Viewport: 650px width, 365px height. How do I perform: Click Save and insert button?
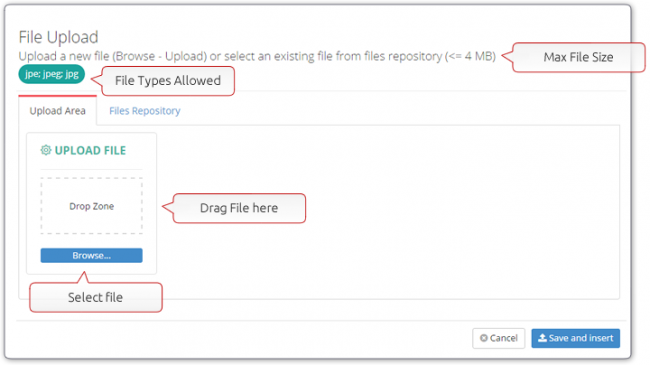point(576,338)
